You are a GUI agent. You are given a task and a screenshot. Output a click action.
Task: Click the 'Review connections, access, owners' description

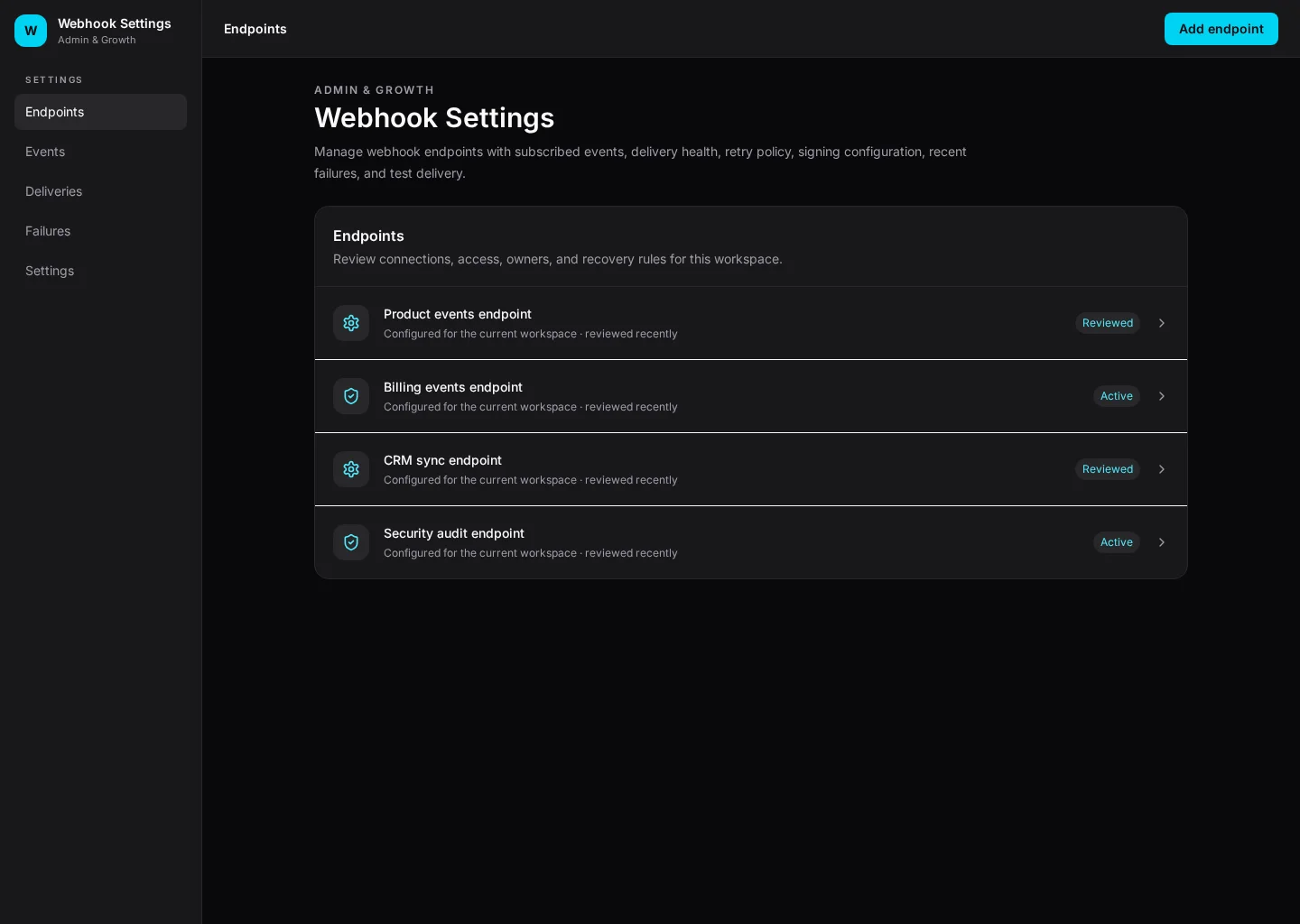point(558,259)
